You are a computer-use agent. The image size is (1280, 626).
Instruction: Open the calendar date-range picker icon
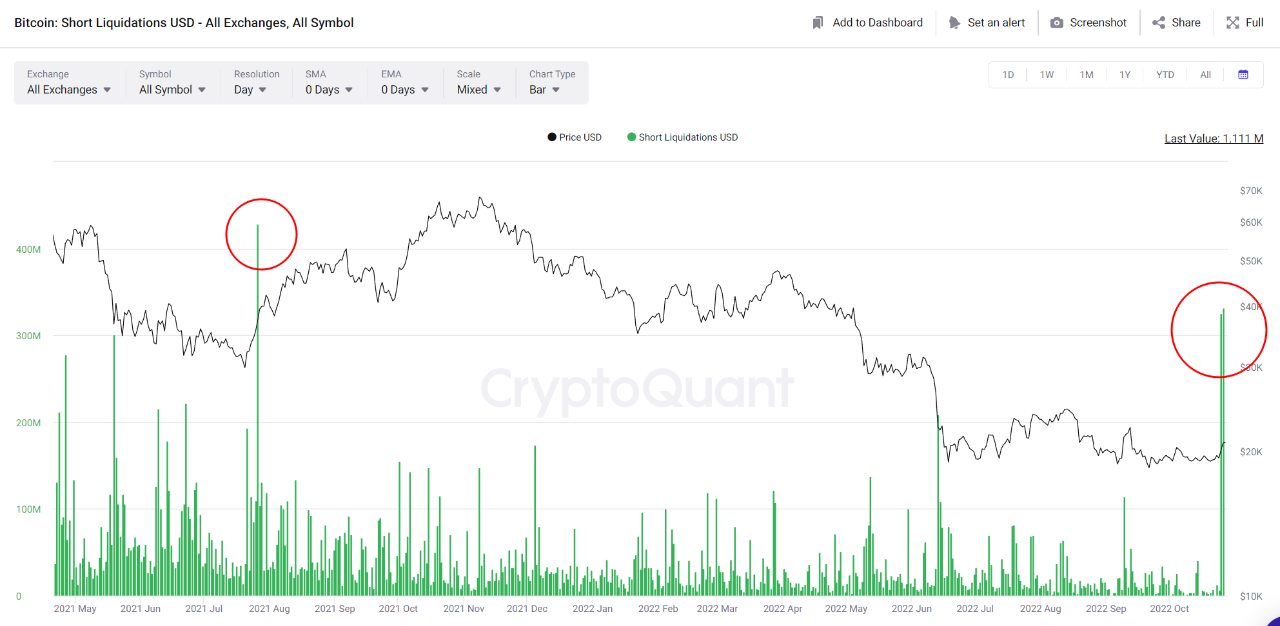[x=1243, y=74]
